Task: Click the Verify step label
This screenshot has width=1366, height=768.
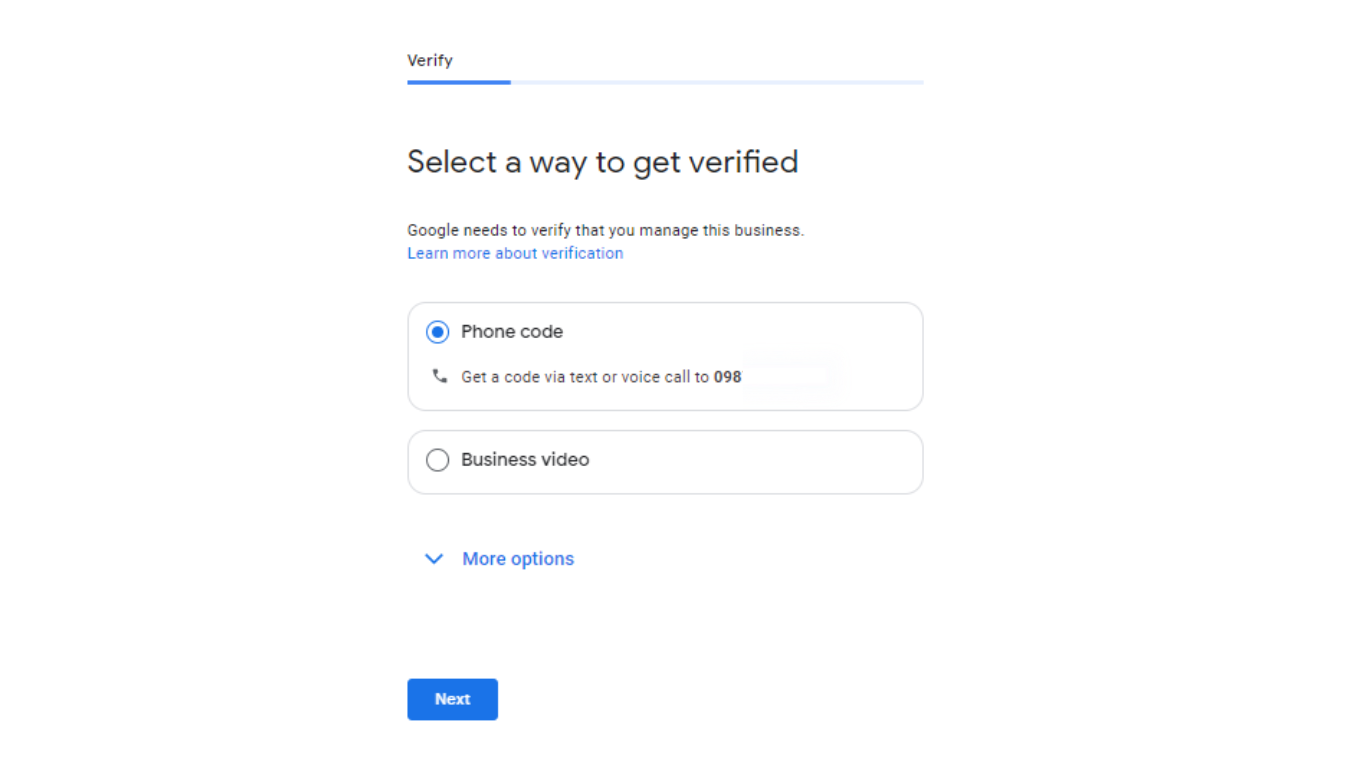Action: point(430,61)
